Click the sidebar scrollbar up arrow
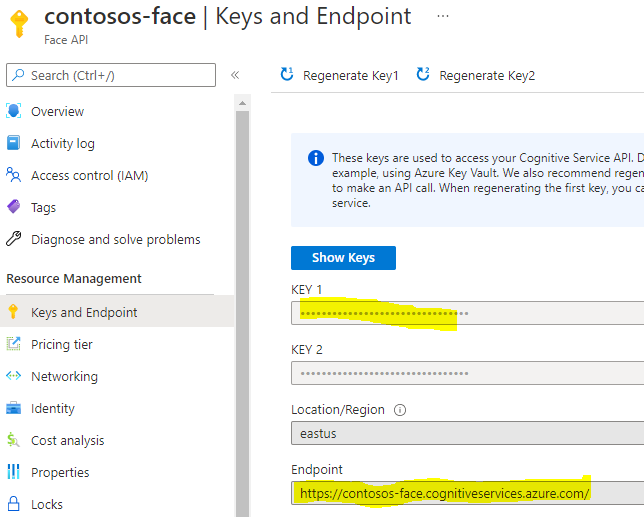 (242, 103)
